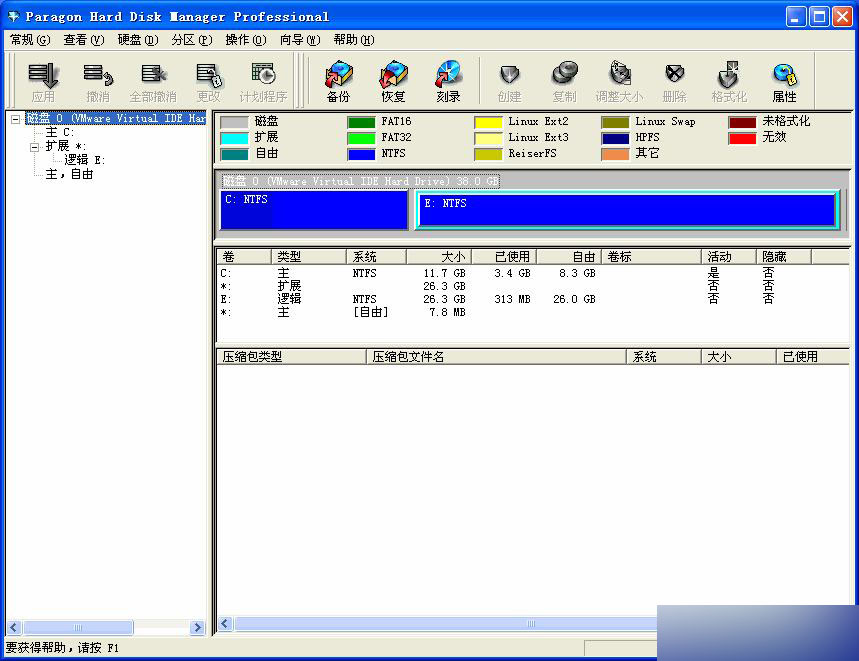Click the 压缩包文件名 column header
This screenshot has height=661, width=859.
coord(496,357)
